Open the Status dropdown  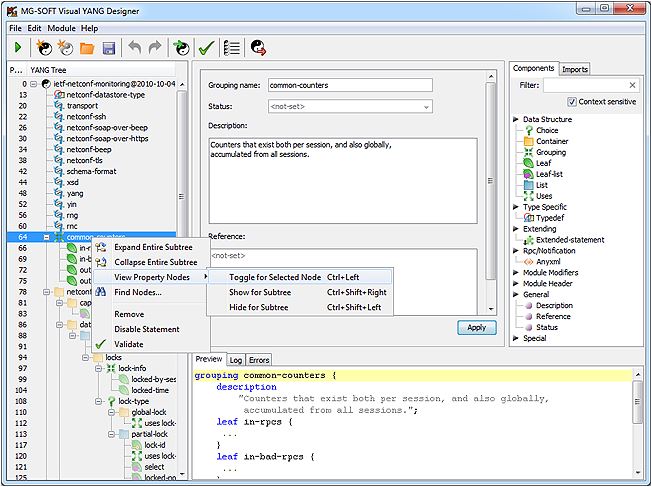pyautogui.click(x=426, y=107)
